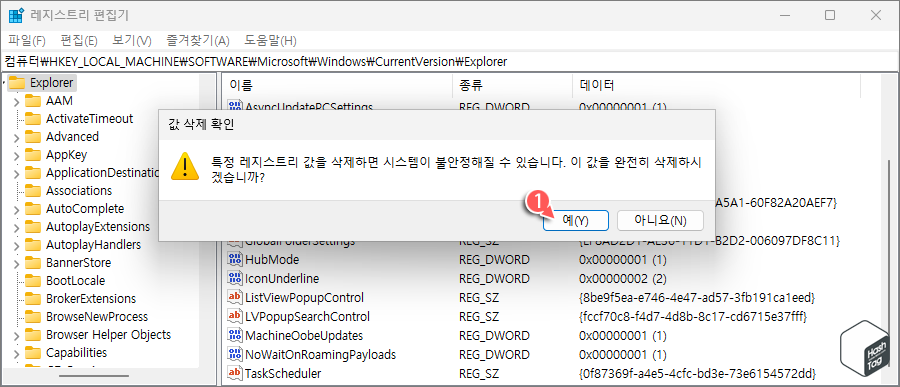Sort by the 이름 column header
This screenshot has height=387, width=900.
338,86
